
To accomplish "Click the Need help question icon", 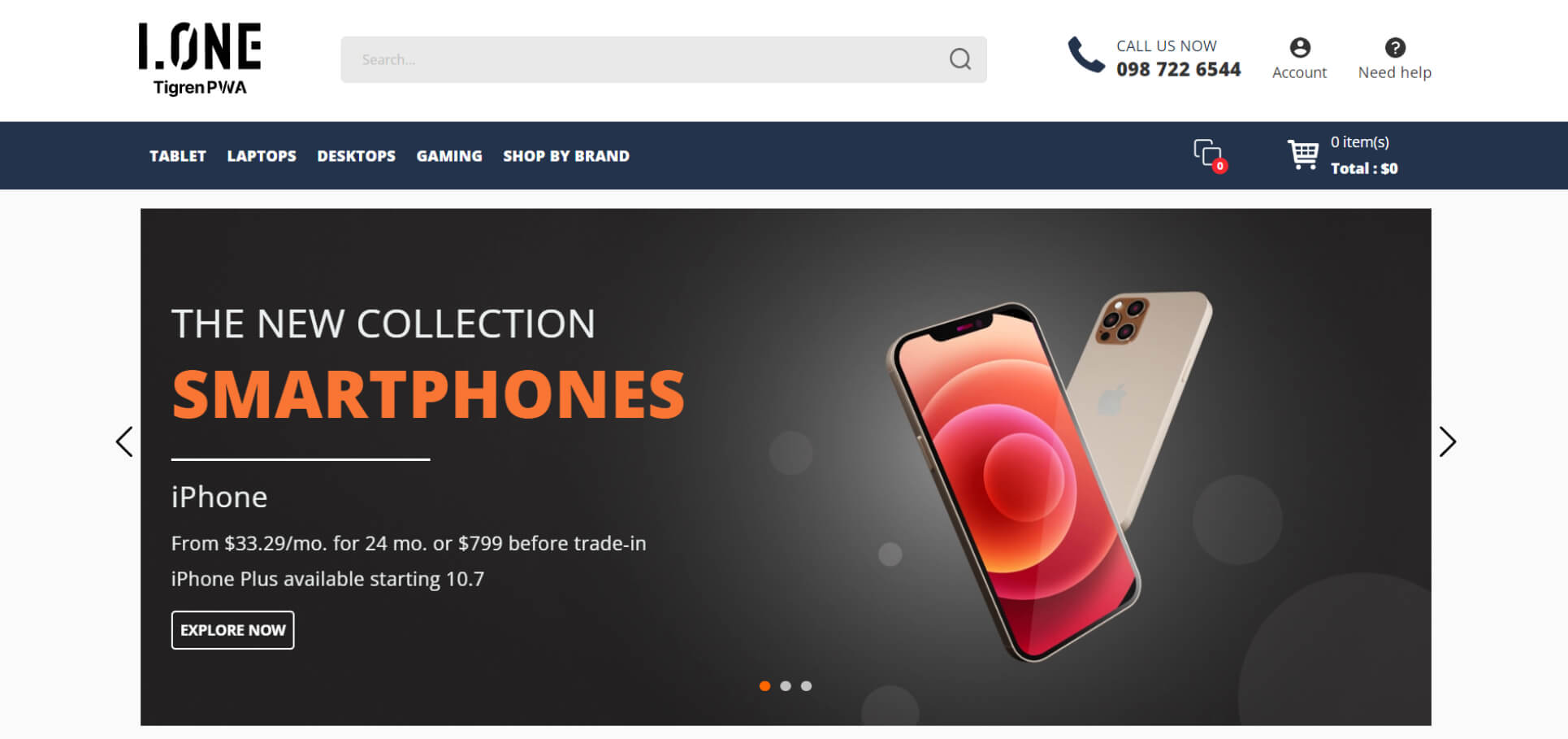I will [x=1395, y=47].
